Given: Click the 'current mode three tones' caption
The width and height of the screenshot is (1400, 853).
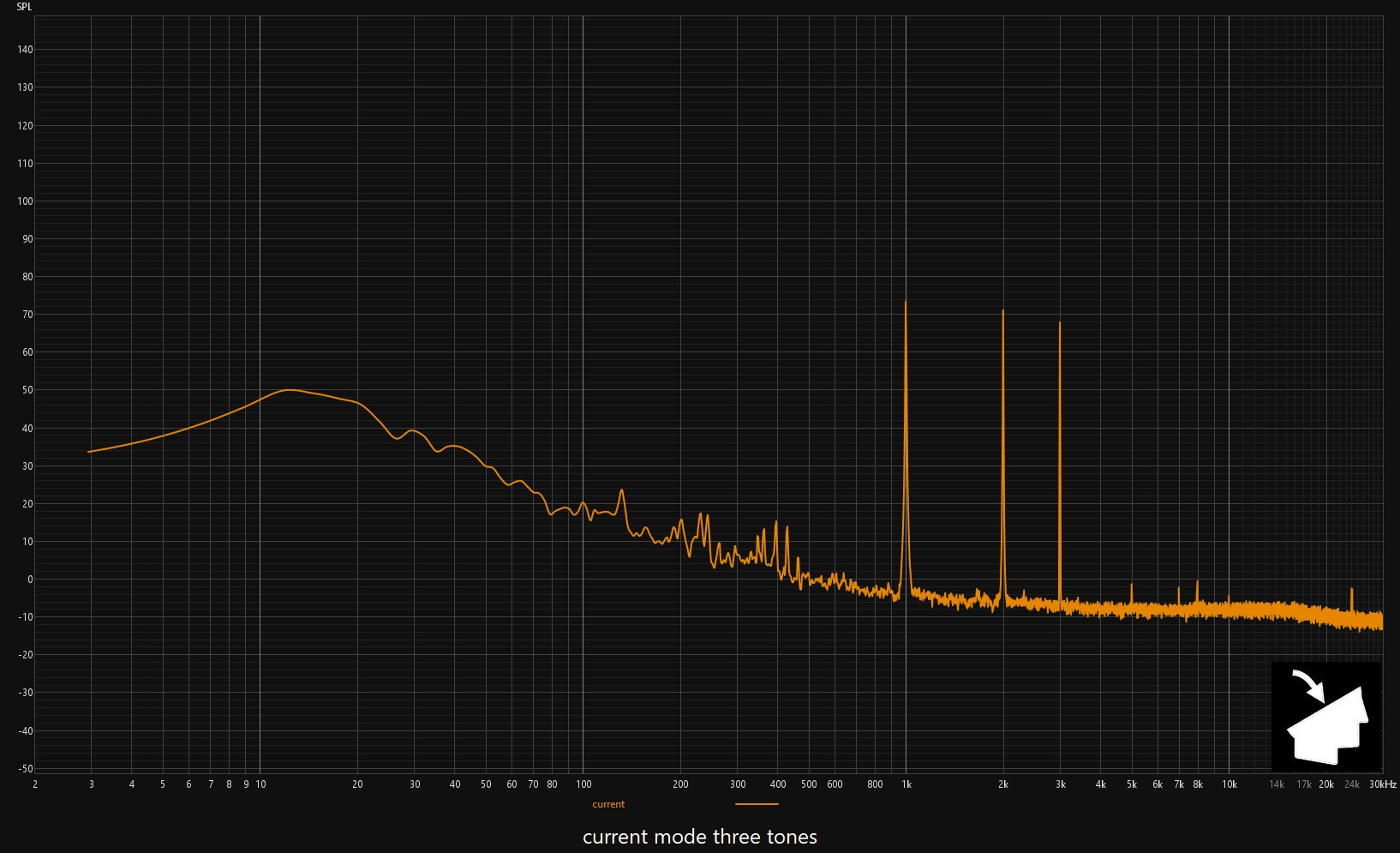Looking at the screenshot, I should 700,837.
